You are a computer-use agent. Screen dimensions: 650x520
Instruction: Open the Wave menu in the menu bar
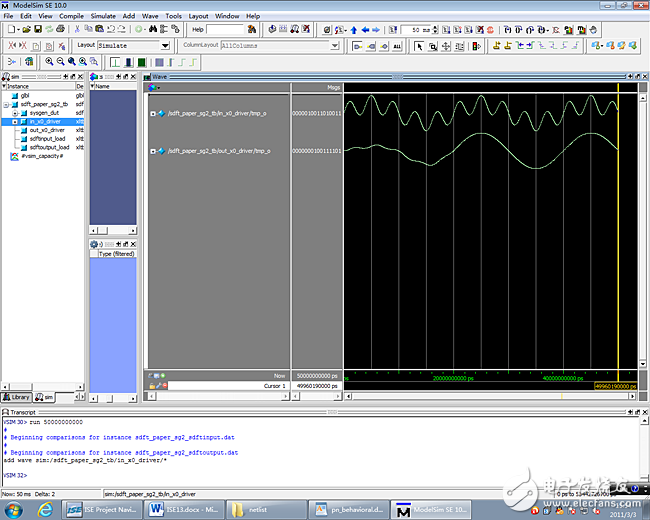[x=151, y=16]
